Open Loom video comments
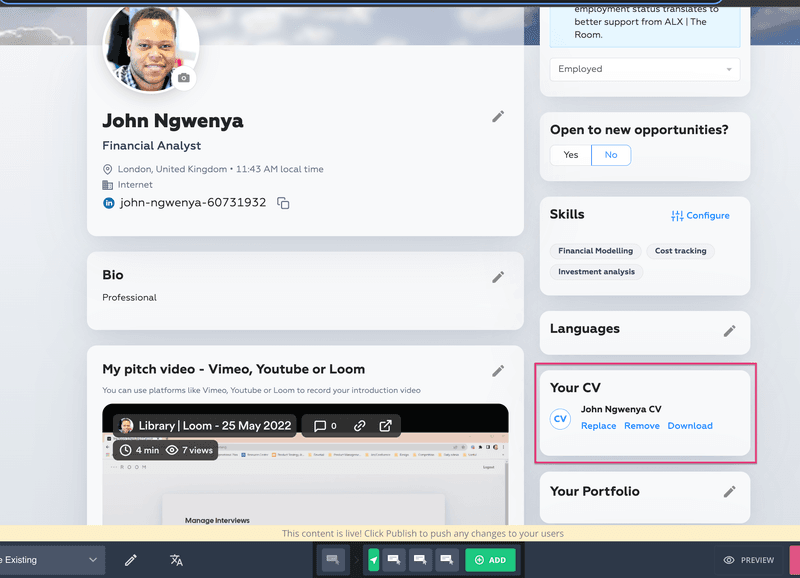Screen dimensions: 800x578 pyautogui.click(x=325, y=426)
